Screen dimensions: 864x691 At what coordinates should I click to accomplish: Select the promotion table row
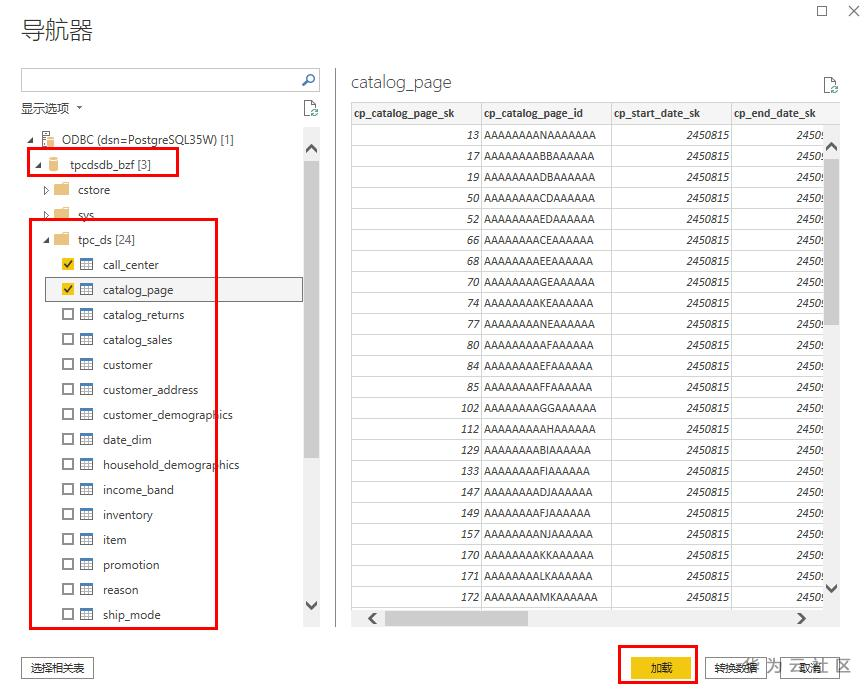click(x=174, y=564)
